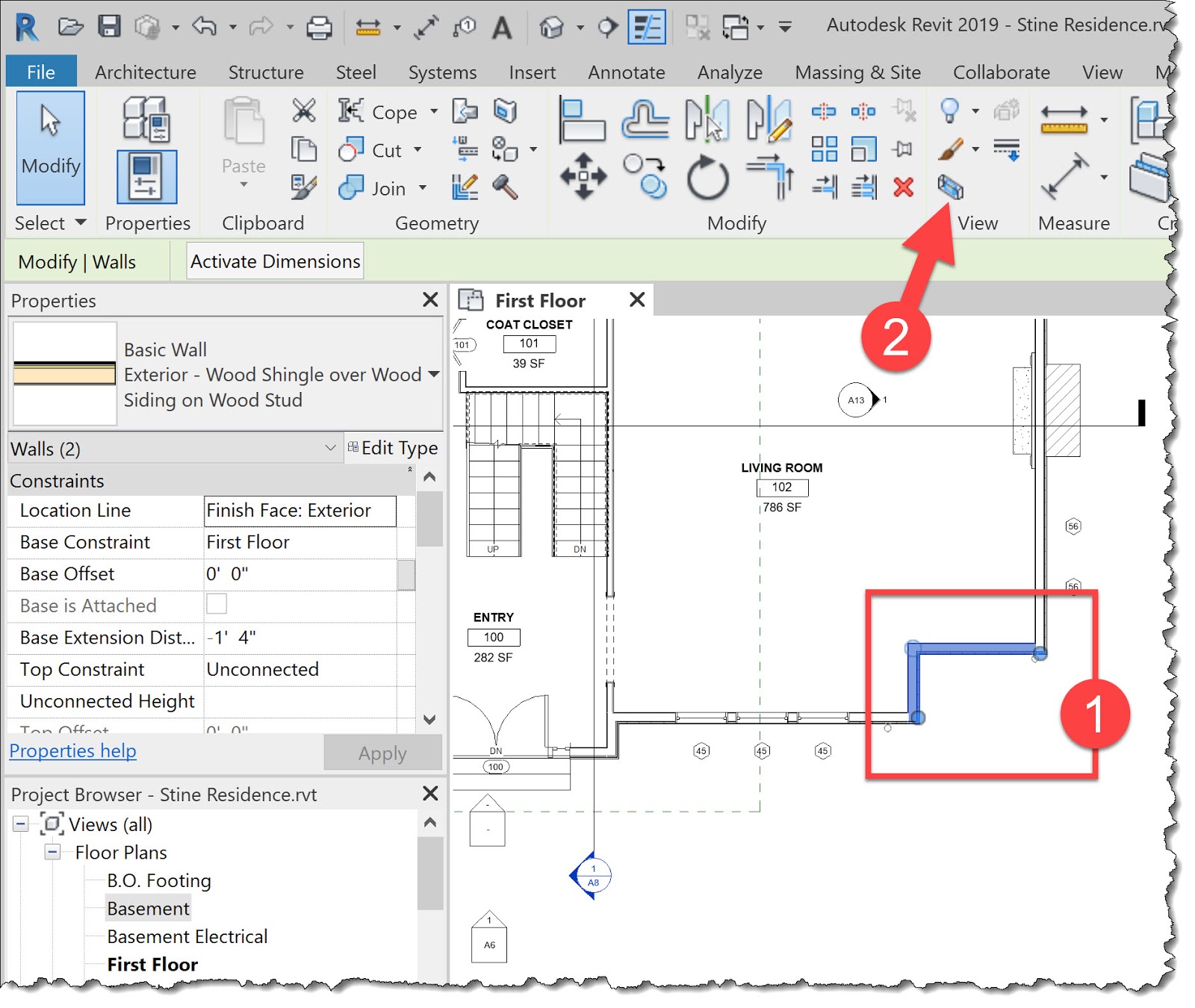The height and width of the screenshot is (1008, 1195).
Task: Switch to the Annotate ribbon tab
Action: (x=626, y=72)
